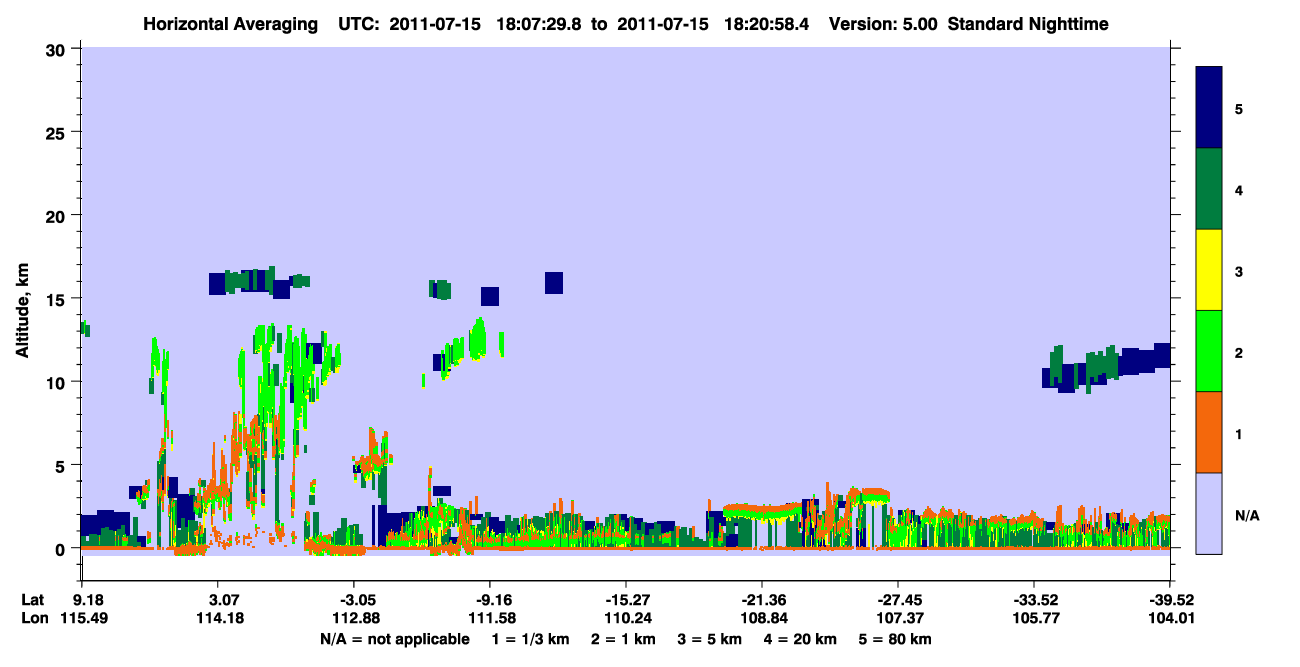The width and height of the screenshot is (1300, 667).
Task: Click the isolated dark blue square near 16 km
Action: click(x=554, y=282)
